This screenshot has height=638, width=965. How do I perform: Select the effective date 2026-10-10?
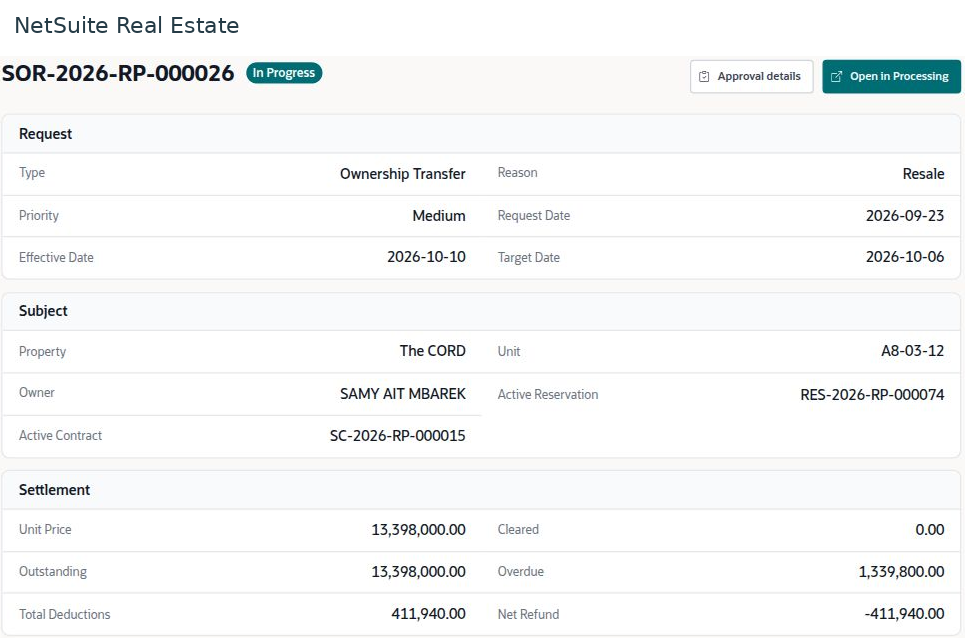coord(426,257)
